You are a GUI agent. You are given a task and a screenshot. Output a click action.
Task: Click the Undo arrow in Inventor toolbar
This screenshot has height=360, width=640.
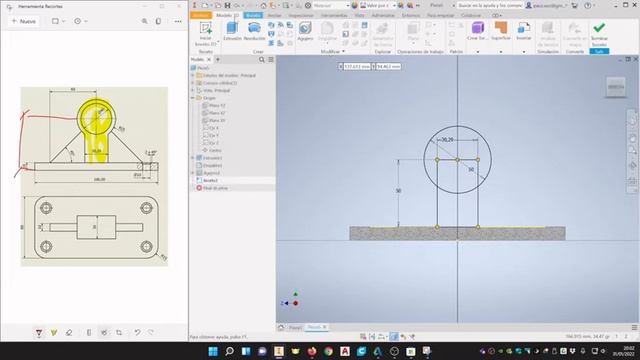pos(237,6)
